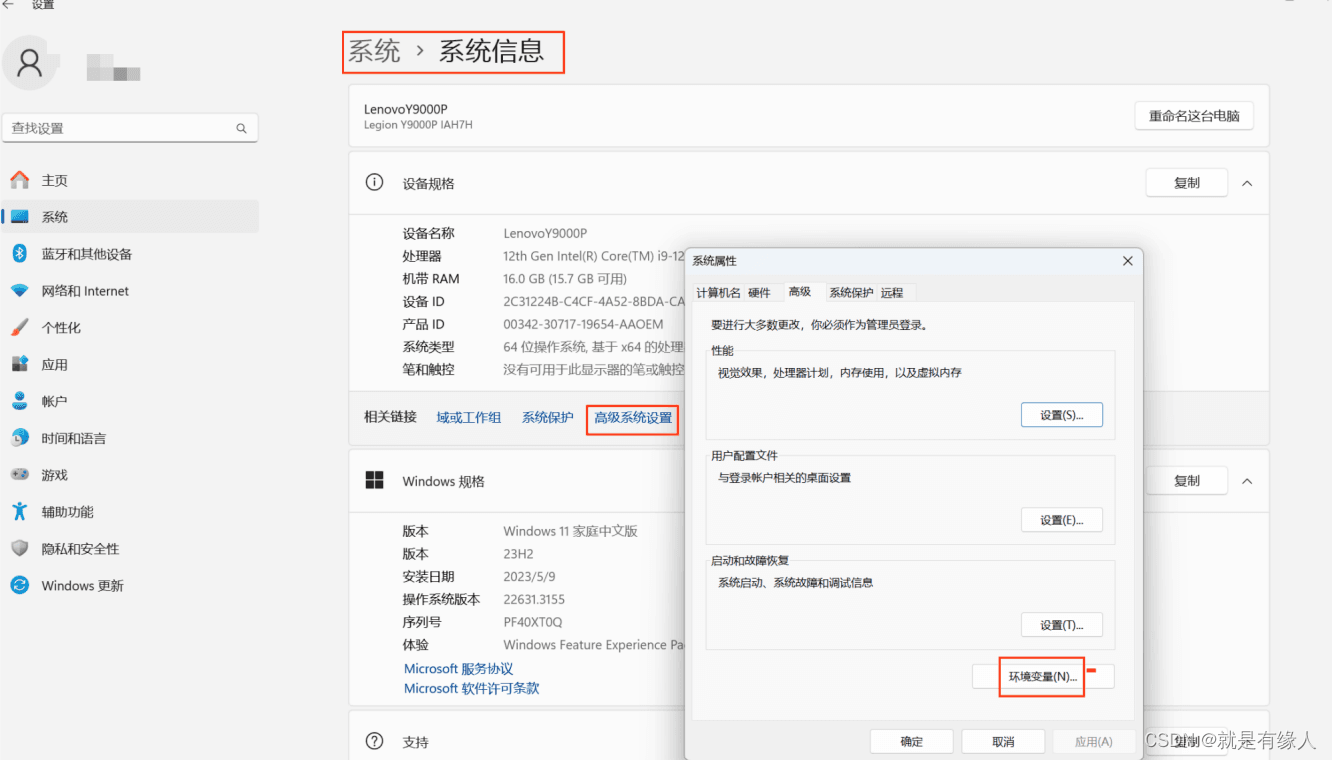
Task: Close the 系统属性 dialog
Action: tap(1128, 261)
